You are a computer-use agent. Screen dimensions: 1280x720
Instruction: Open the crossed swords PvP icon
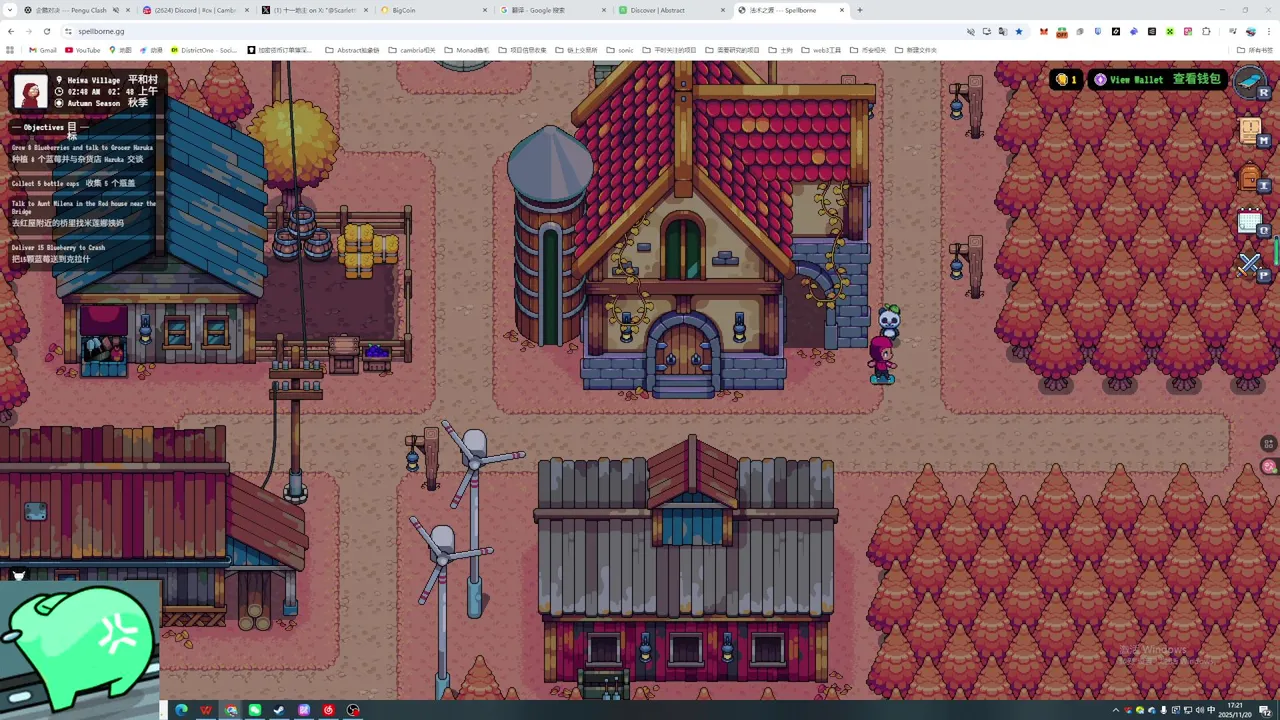tap(1250, 265)
